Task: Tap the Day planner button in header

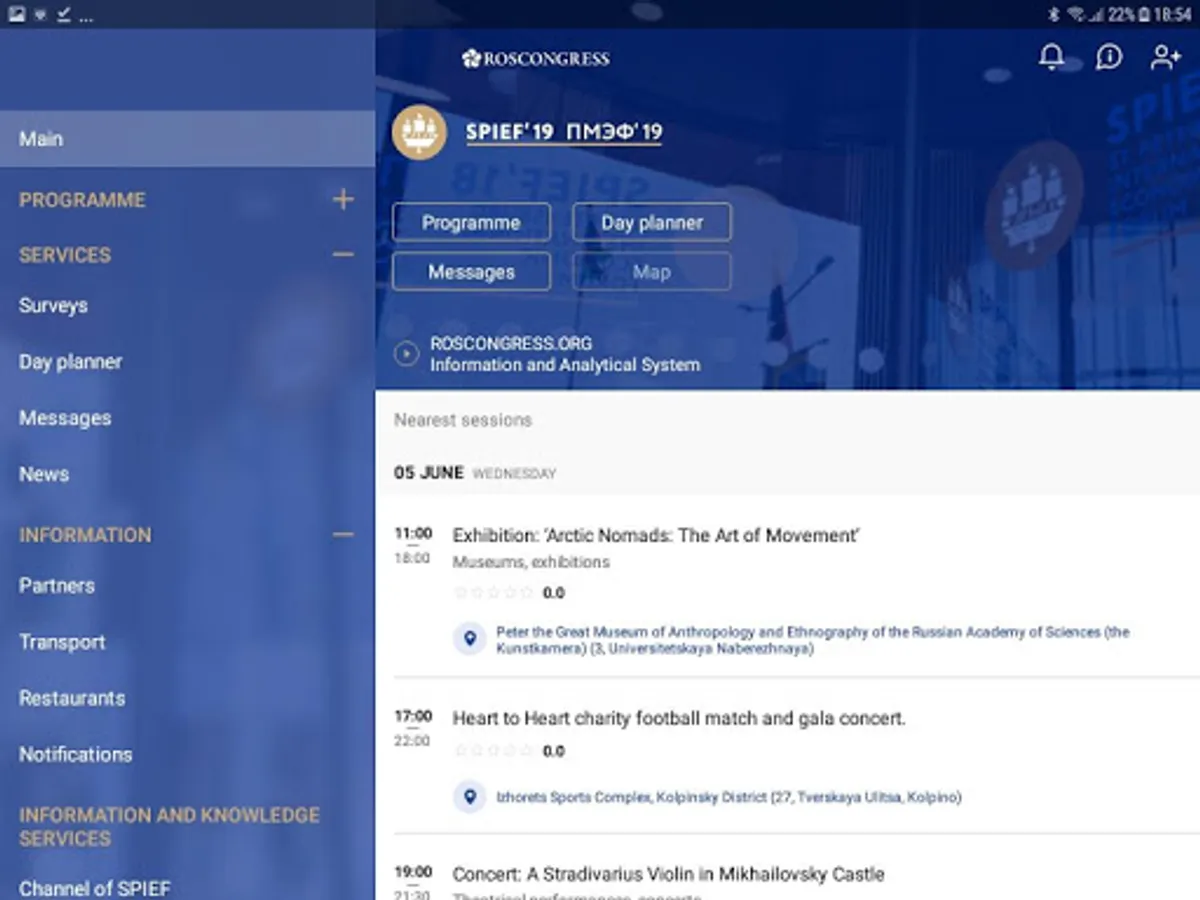Action: [x=651, y=223]
